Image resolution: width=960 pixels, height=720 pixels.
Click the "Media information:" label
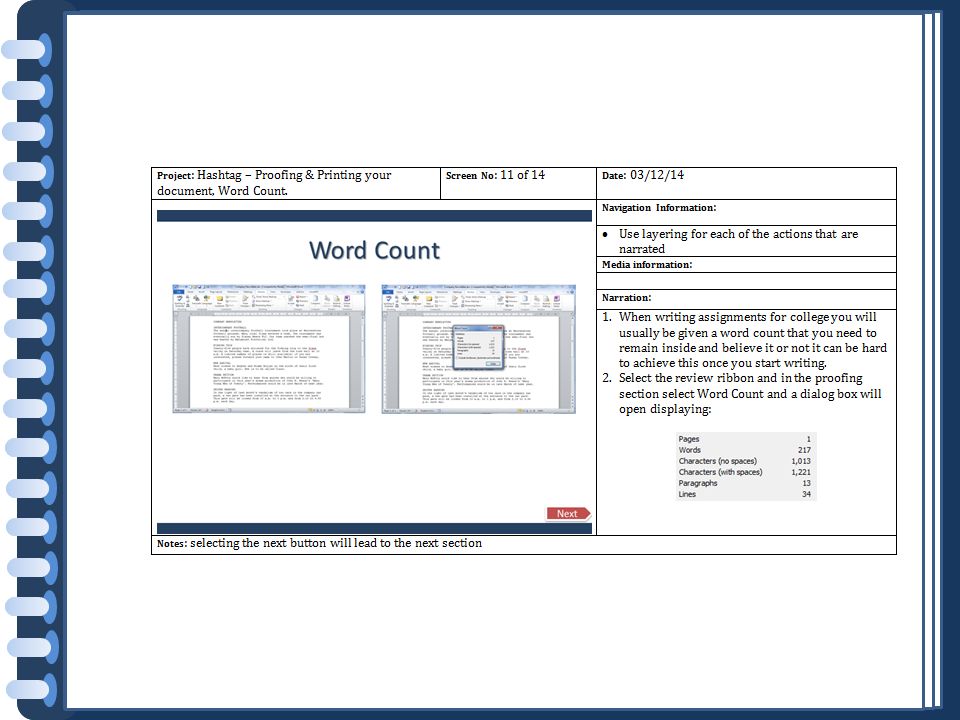(647, 264)
